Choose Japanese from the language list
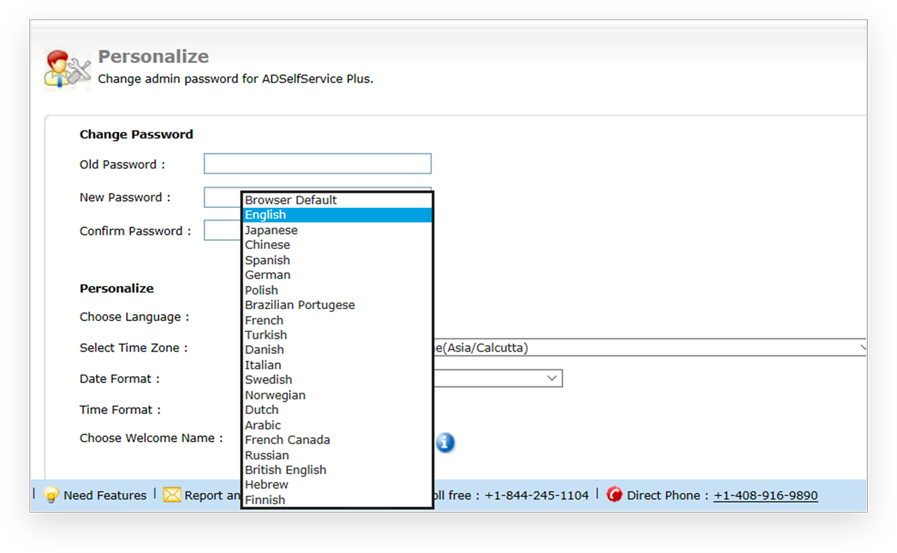897x553 pixels. coord(337,230)
